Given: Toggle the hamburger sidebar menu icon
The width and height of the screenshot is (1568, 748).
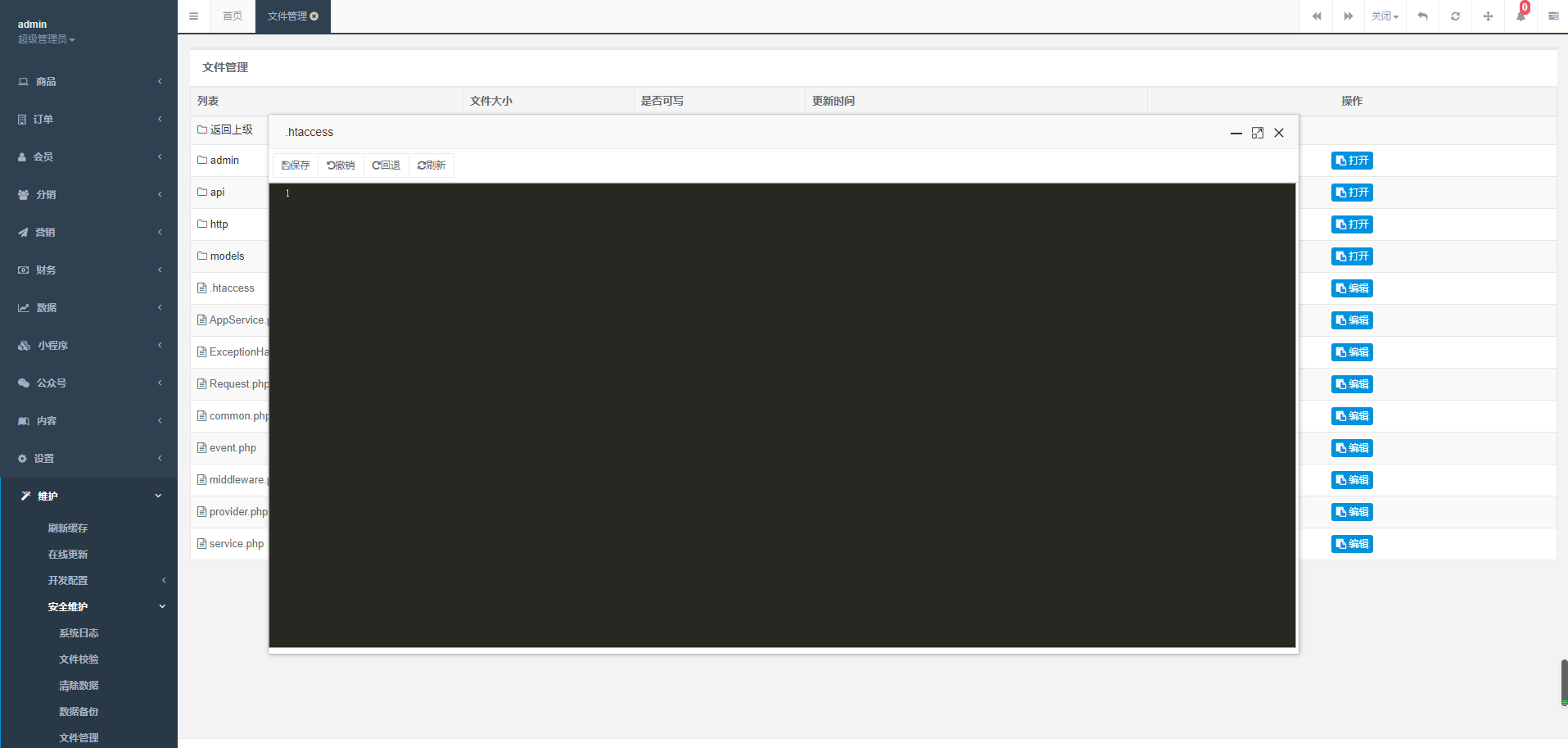Looking at the screenshot, I should [x=193, y=16].
